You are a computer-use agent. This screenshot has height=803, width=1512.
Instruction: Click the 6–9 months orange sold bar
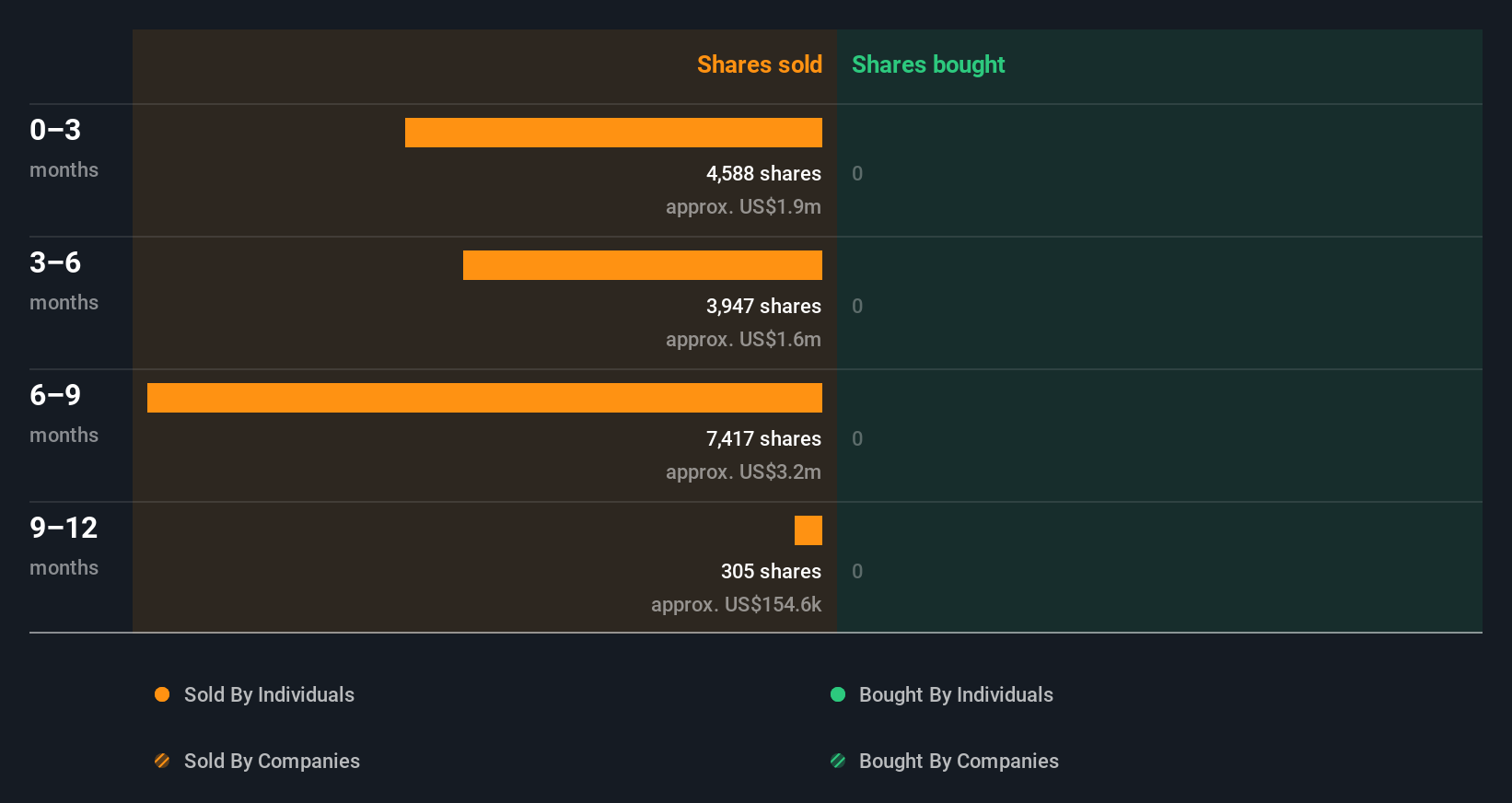pyautogui.click(x=484, y=398)
